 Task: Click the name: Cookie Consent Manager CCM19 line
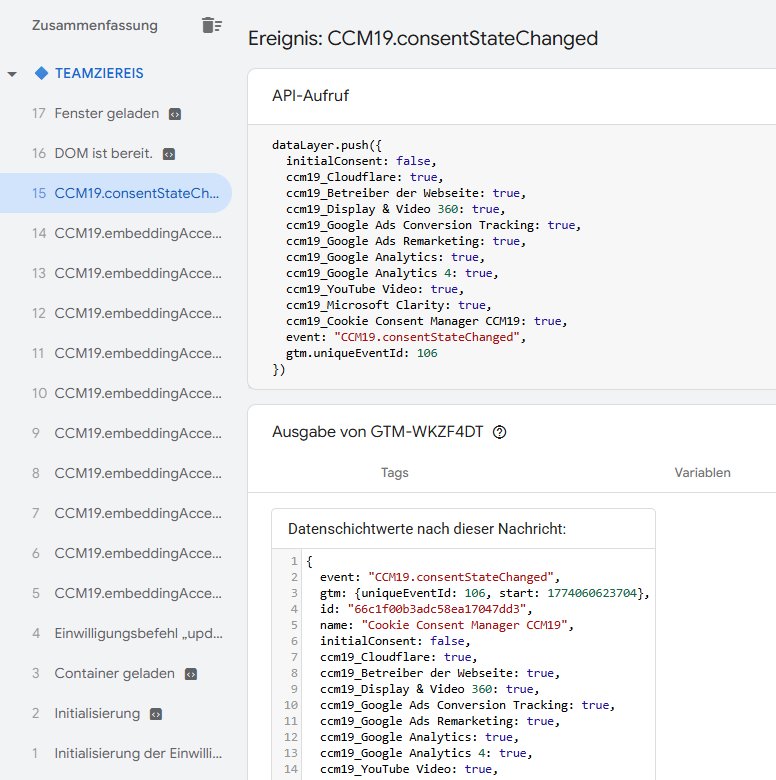tap(447, 625)
